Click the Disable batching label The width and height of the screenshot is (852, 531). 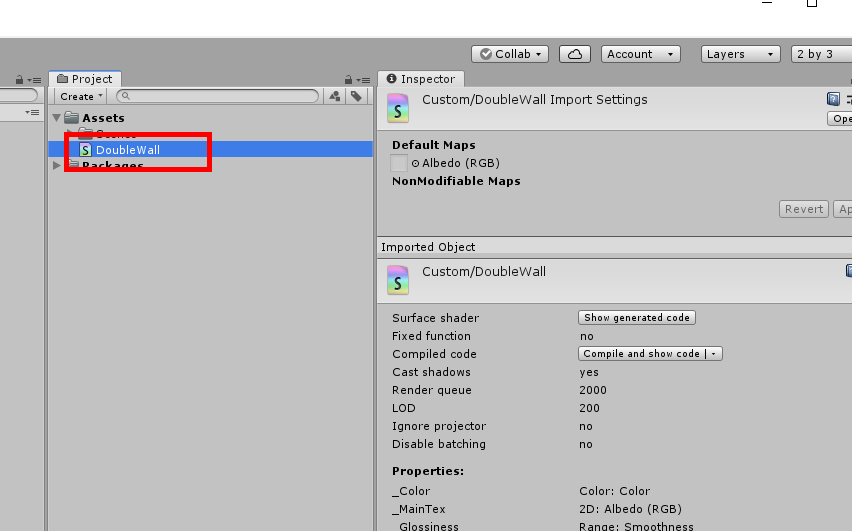click(x=438, y=444)
